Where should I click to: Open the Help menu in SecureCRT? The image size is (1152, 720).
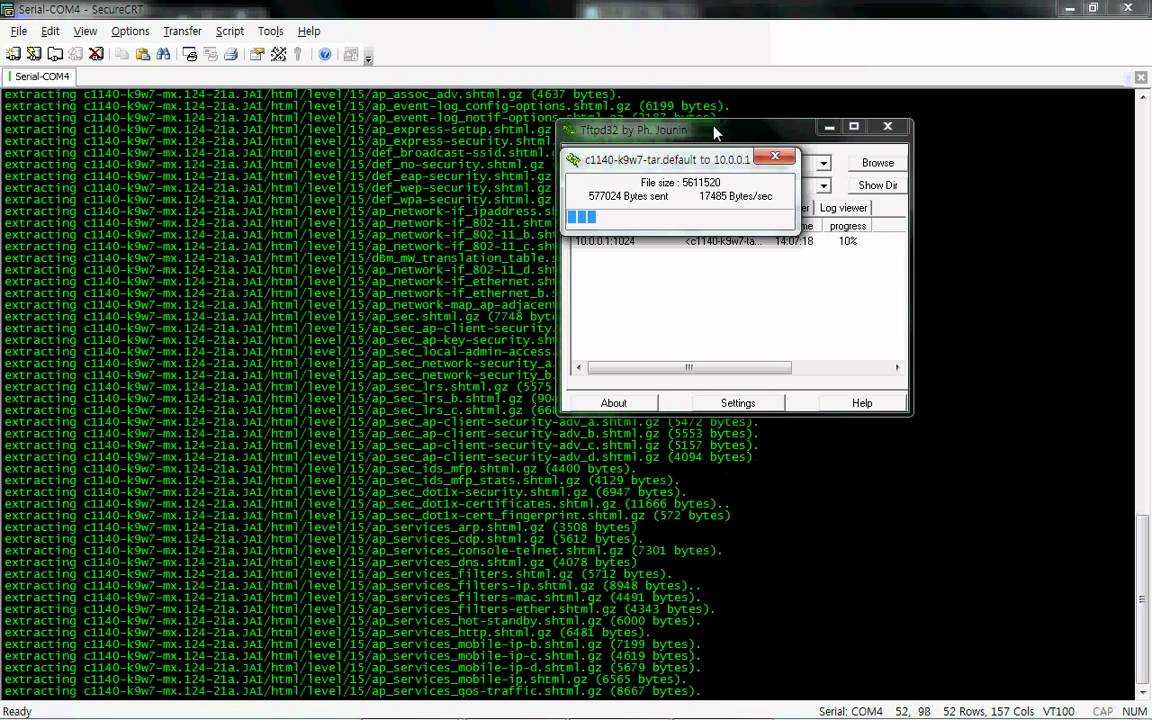309,31
